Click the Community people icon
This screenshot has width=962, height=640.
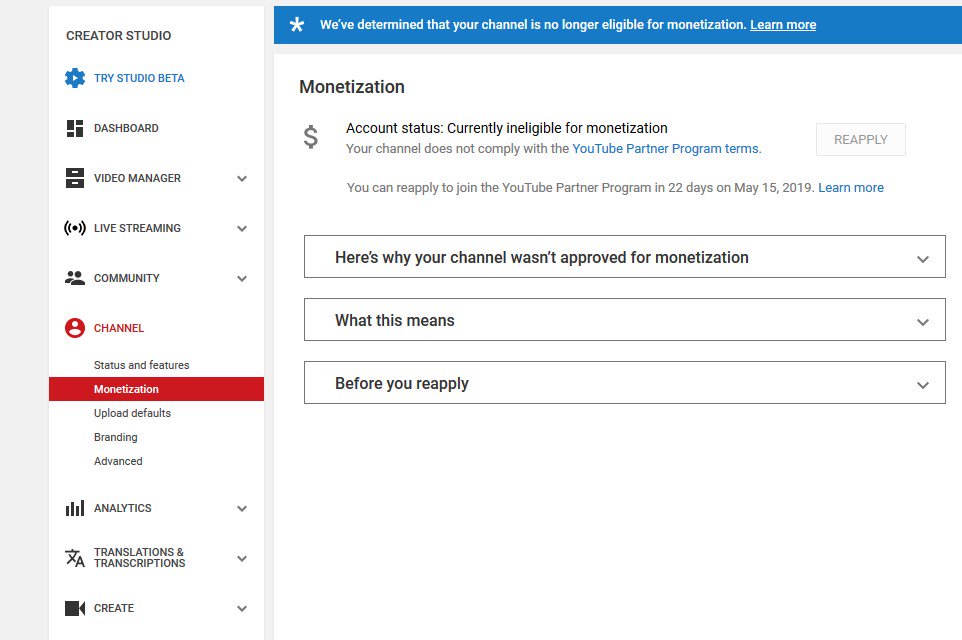click(x=75, y=278)
